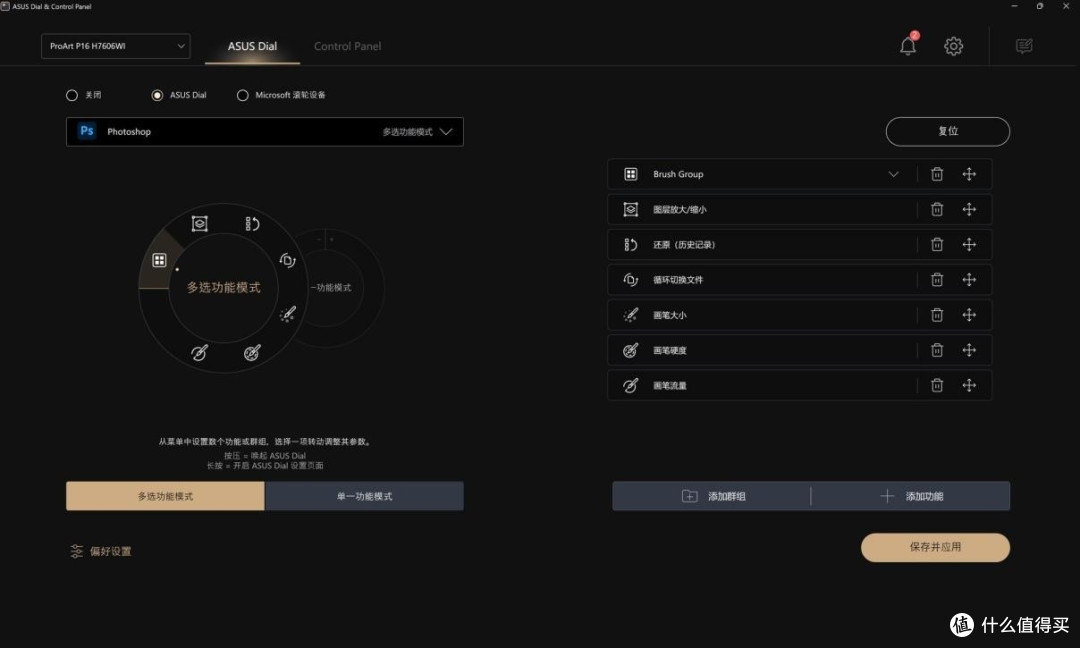Delete the 画笔硬度 function
The image size is (1080, 648).
click(x=937, y=350)
